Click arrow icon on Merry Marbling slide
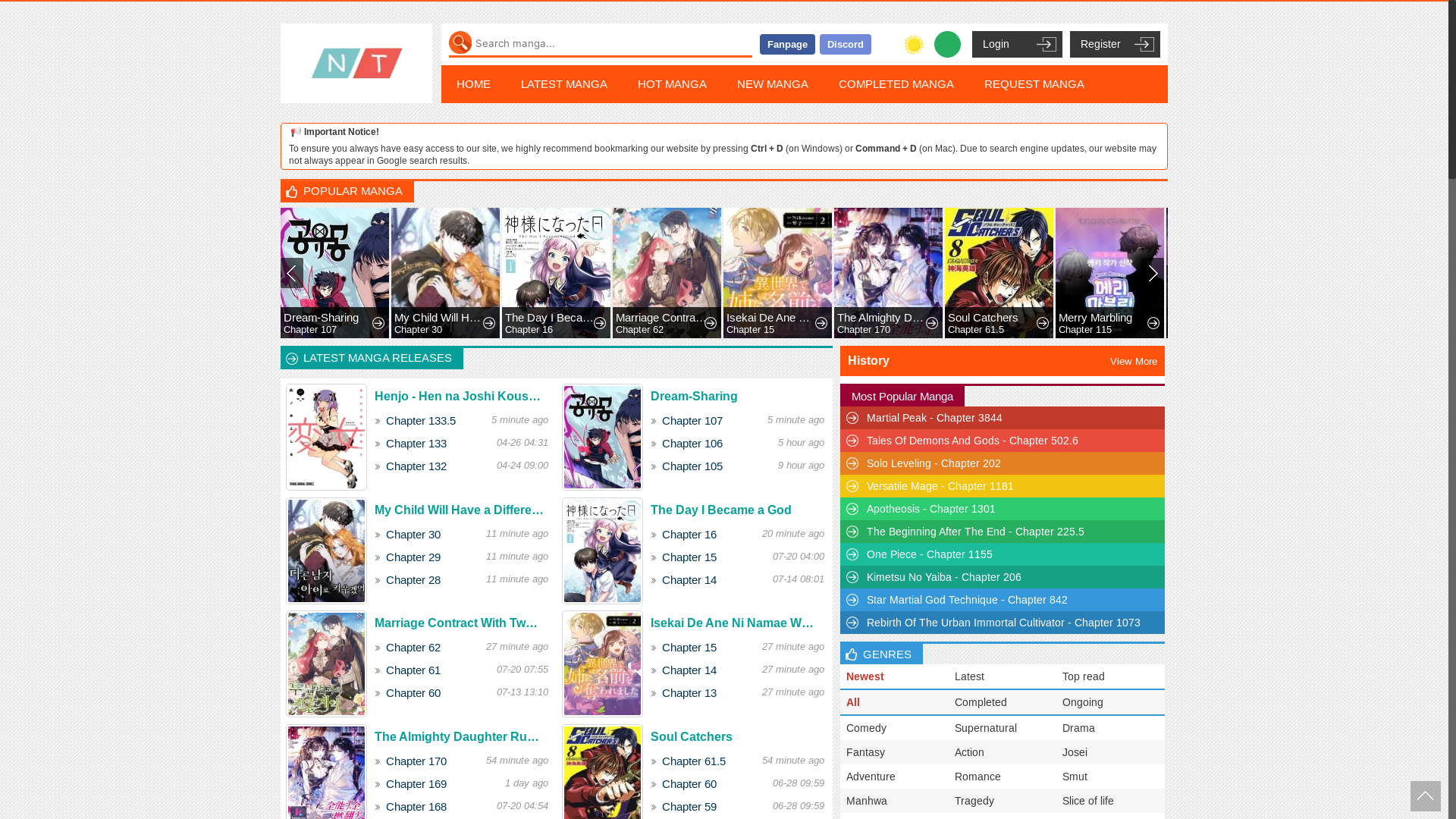Image resolution: width=1456 pixels, height=819 pixels. (x=1153, y=323)
